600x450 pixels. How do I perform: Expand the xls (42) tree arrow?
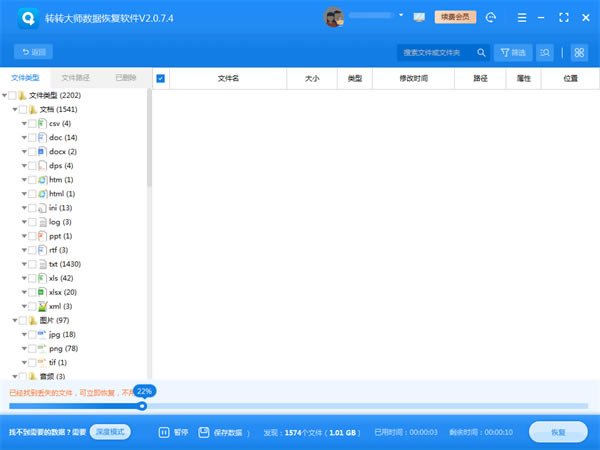[24, 277]
